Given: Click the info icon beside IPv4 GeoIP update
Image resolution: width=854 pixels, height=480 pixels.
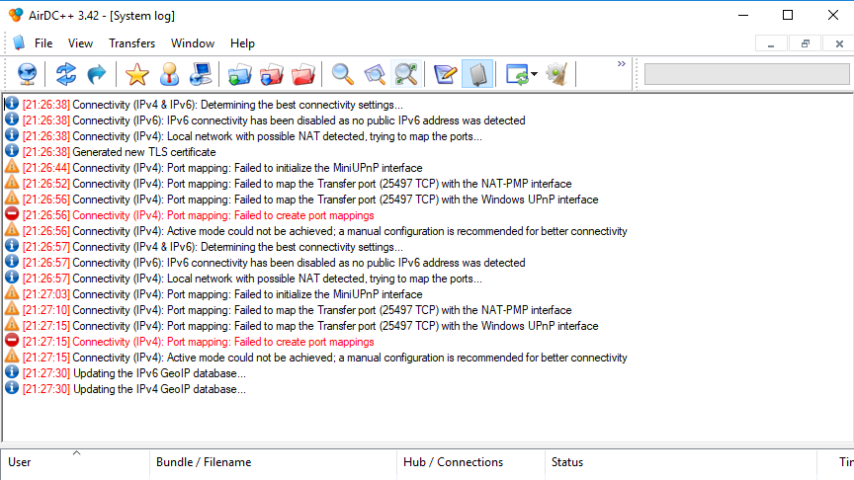Looking at the screenshot, I should 12,388.
